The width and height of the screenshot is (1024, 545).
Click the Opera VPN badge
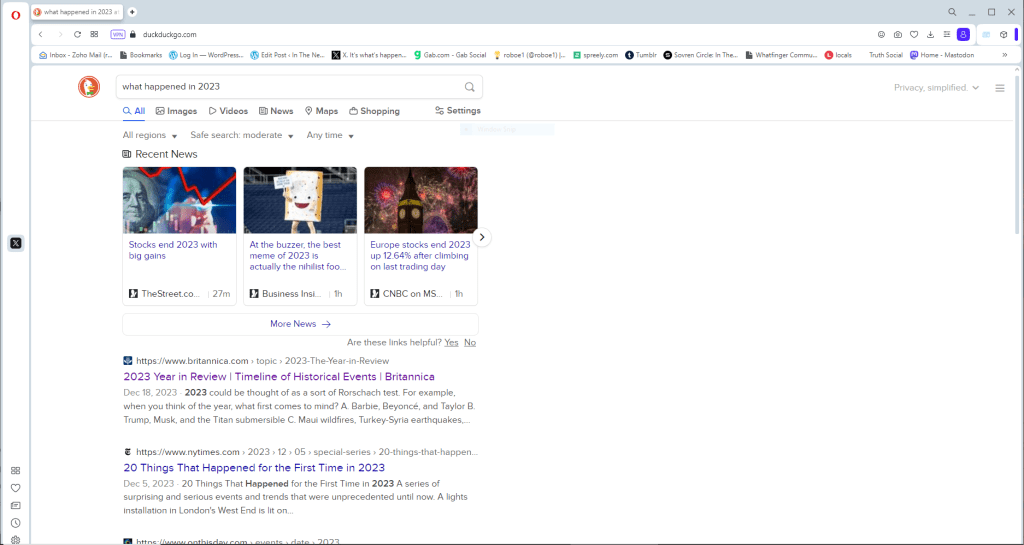click(x=118, y=34)
